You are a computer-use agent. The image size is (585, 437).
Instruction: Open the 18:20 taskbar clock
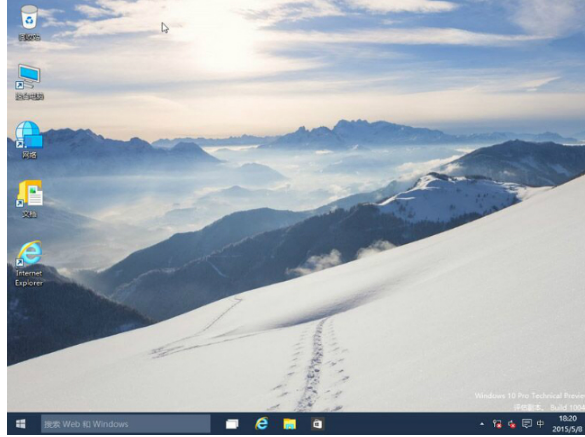[567, 419]
